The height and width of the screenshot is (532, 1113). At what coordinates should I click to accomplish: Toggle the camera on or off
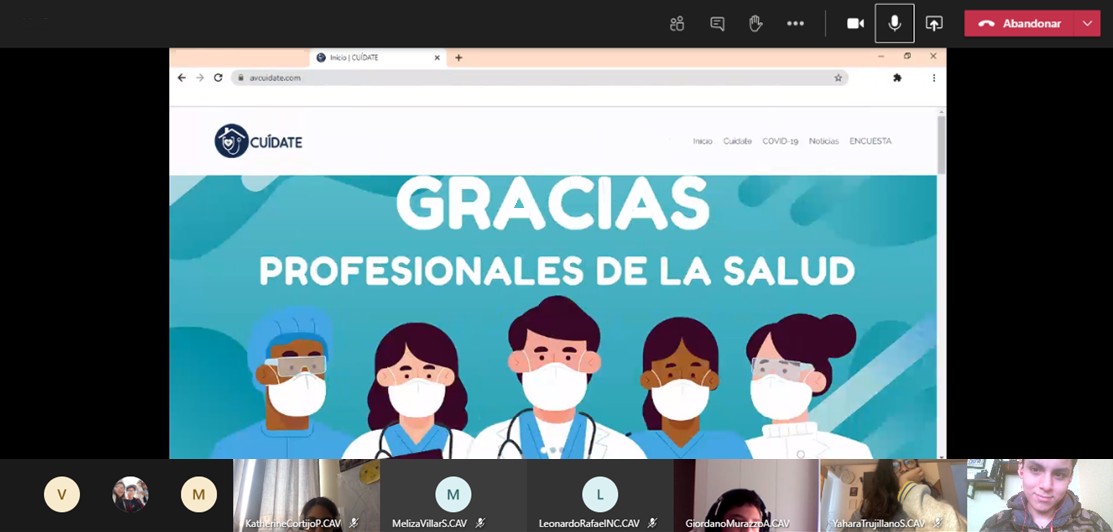point(855,23)
